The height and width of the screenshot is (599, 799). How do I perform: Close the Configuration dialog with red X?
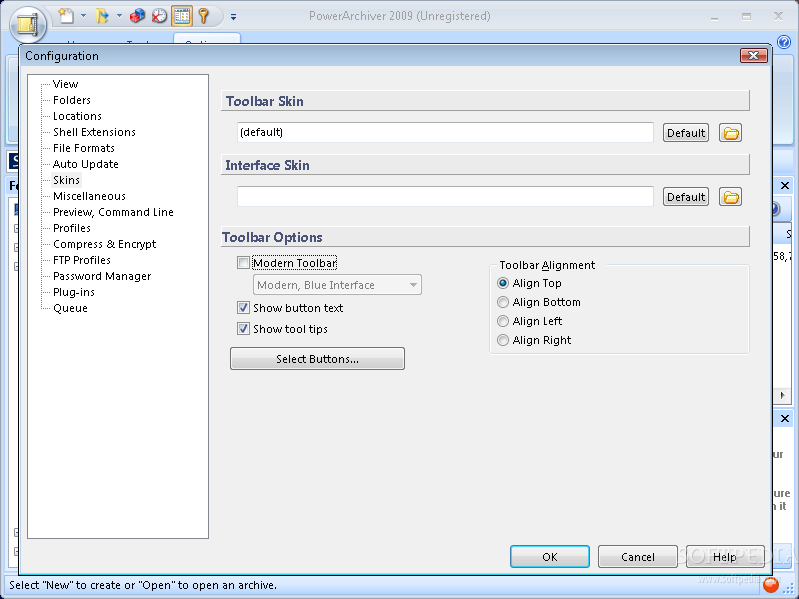coord(754,56)
